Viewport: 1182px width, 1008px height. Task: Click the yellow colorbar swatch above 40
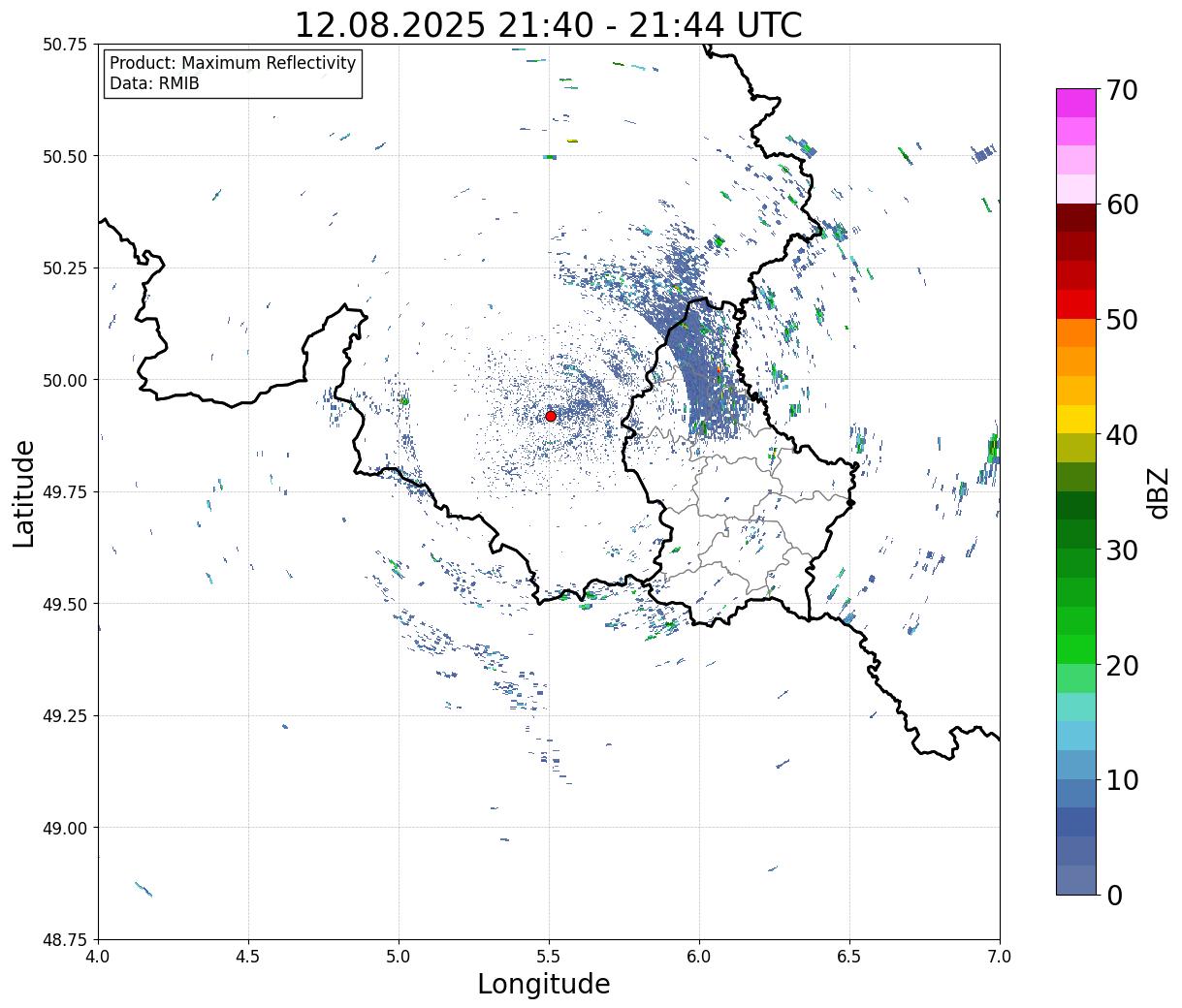click(x=1076, y=419)
